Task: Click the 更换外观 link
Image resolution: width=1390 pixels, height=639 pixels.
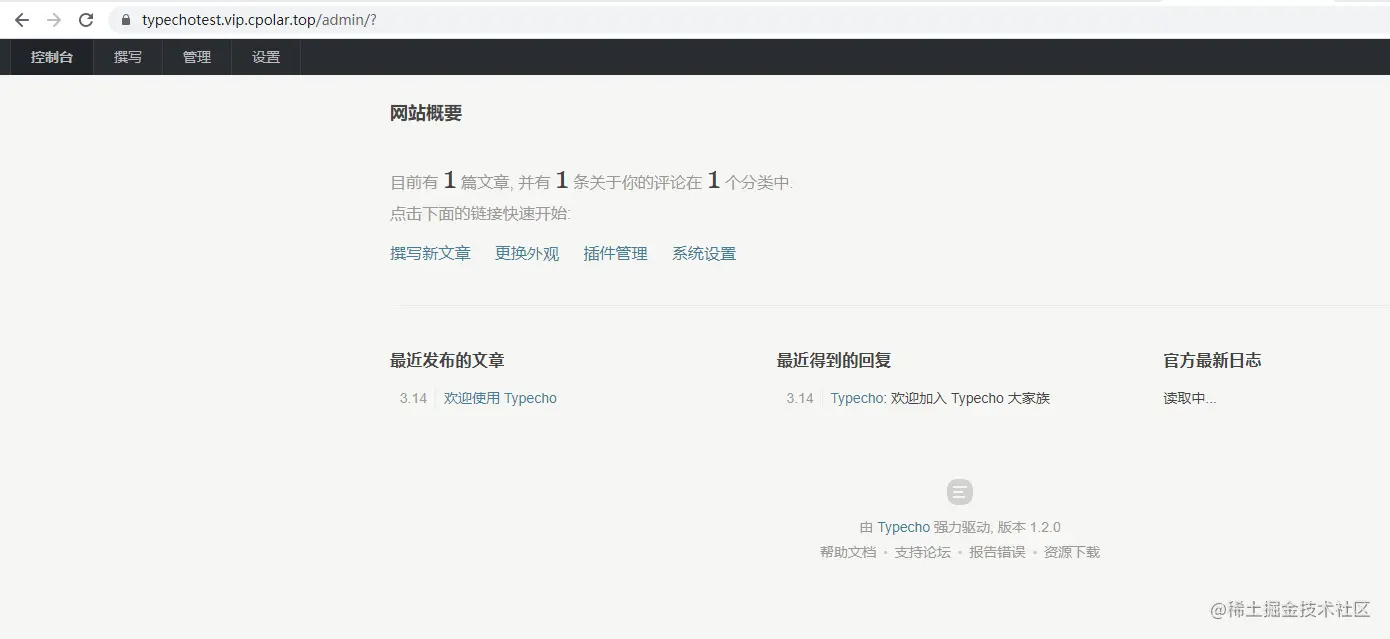Action: 527,254
